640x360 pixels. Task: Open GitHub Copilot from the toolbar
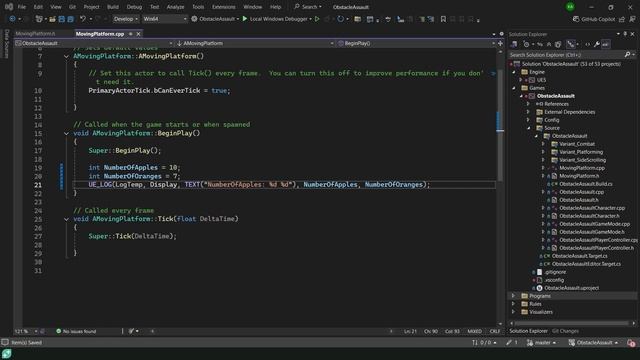[x=594, y=19]
